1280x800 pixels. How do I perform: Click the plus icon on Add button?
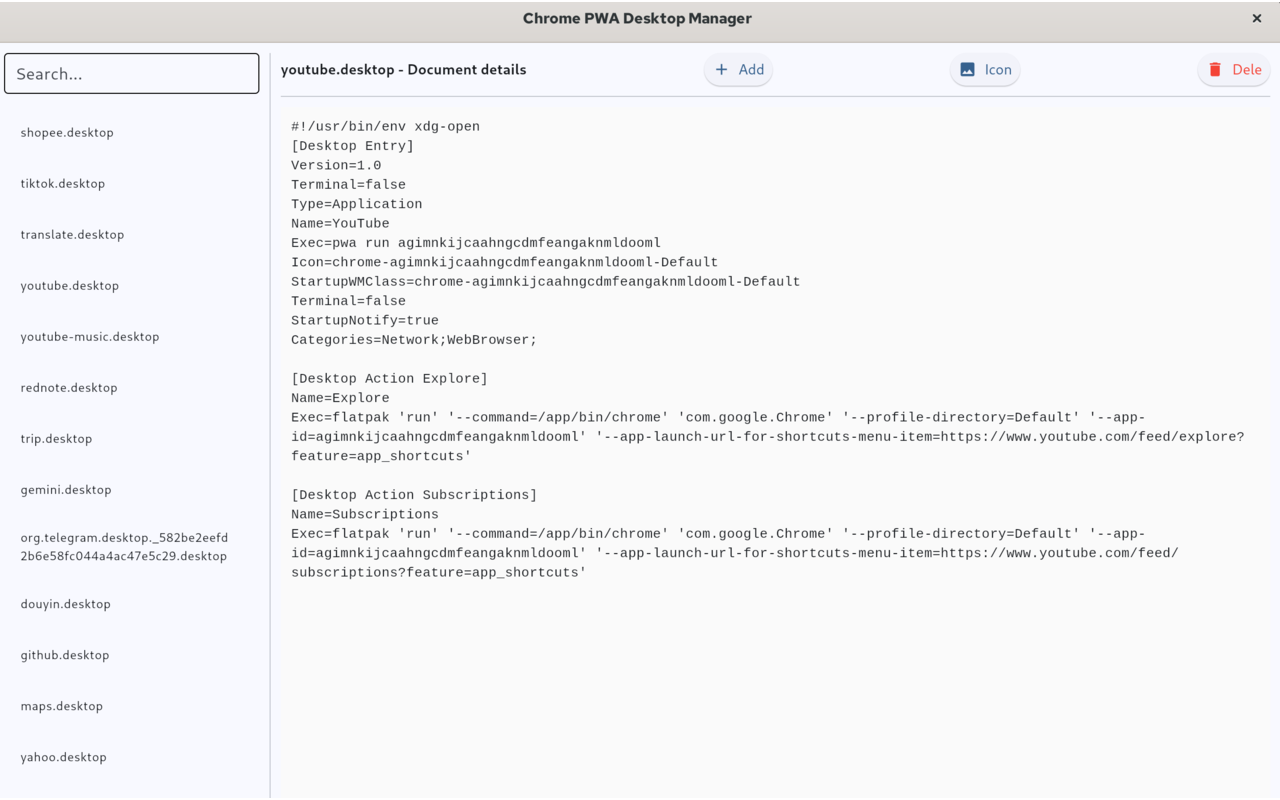pyautogui.click(x=721, y=70)
